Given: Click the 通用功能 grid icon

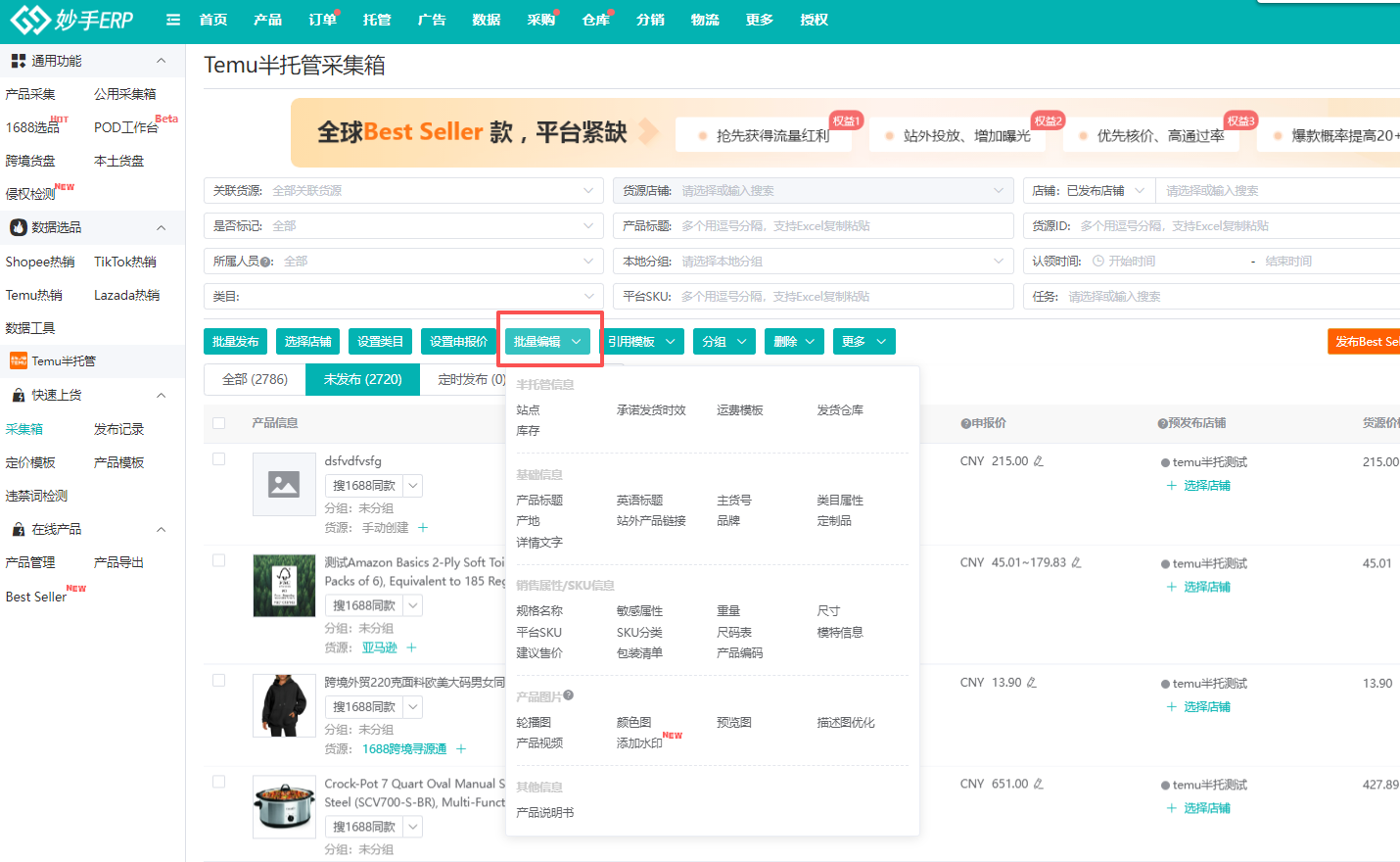Looking at the screenshot, I should pyautogui.click(x=19, y=61).
